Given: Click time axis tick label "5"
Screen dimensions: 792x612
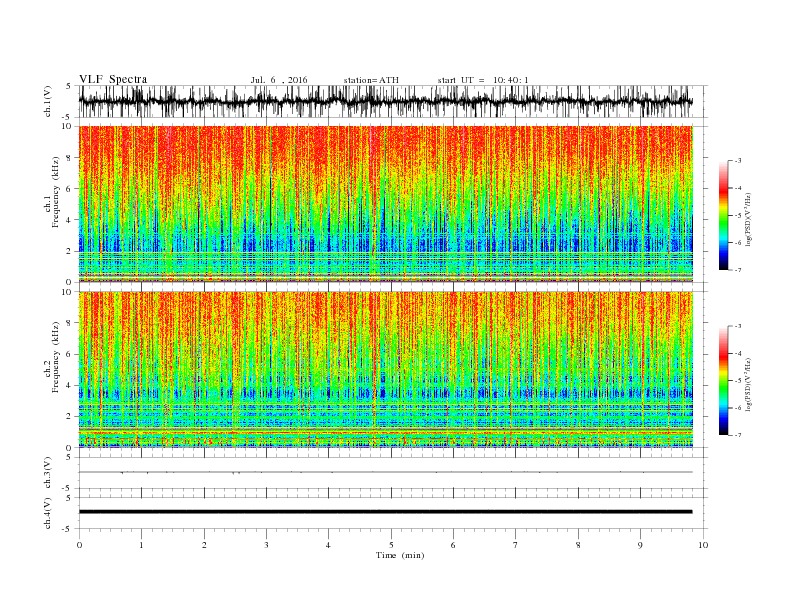Looking at the screenshot, I should click(x=391, y=545).
